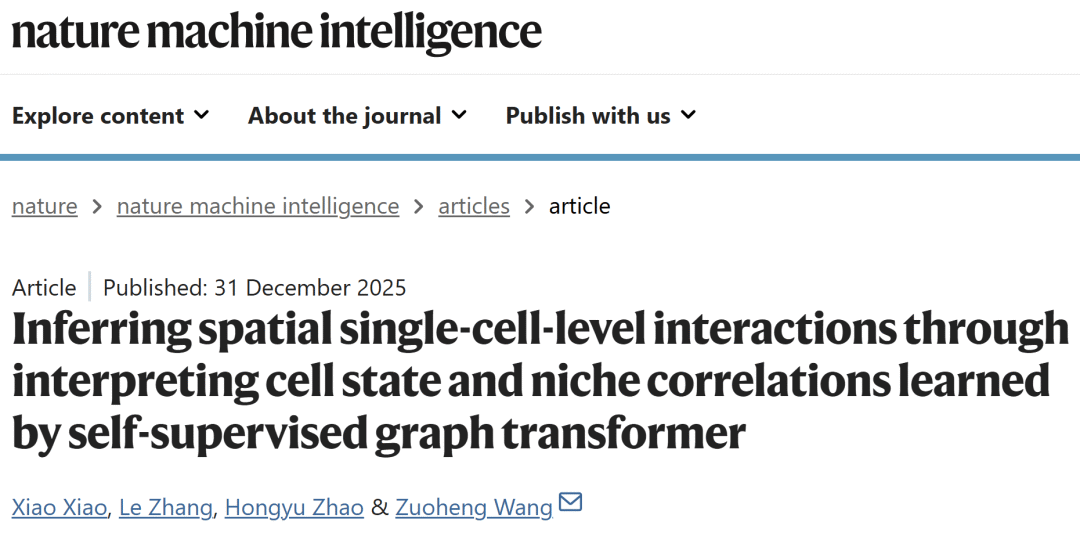1080x536 pixels.
Task: Expand the Publish with us dropdown arrow
Action: pos(688,115)
